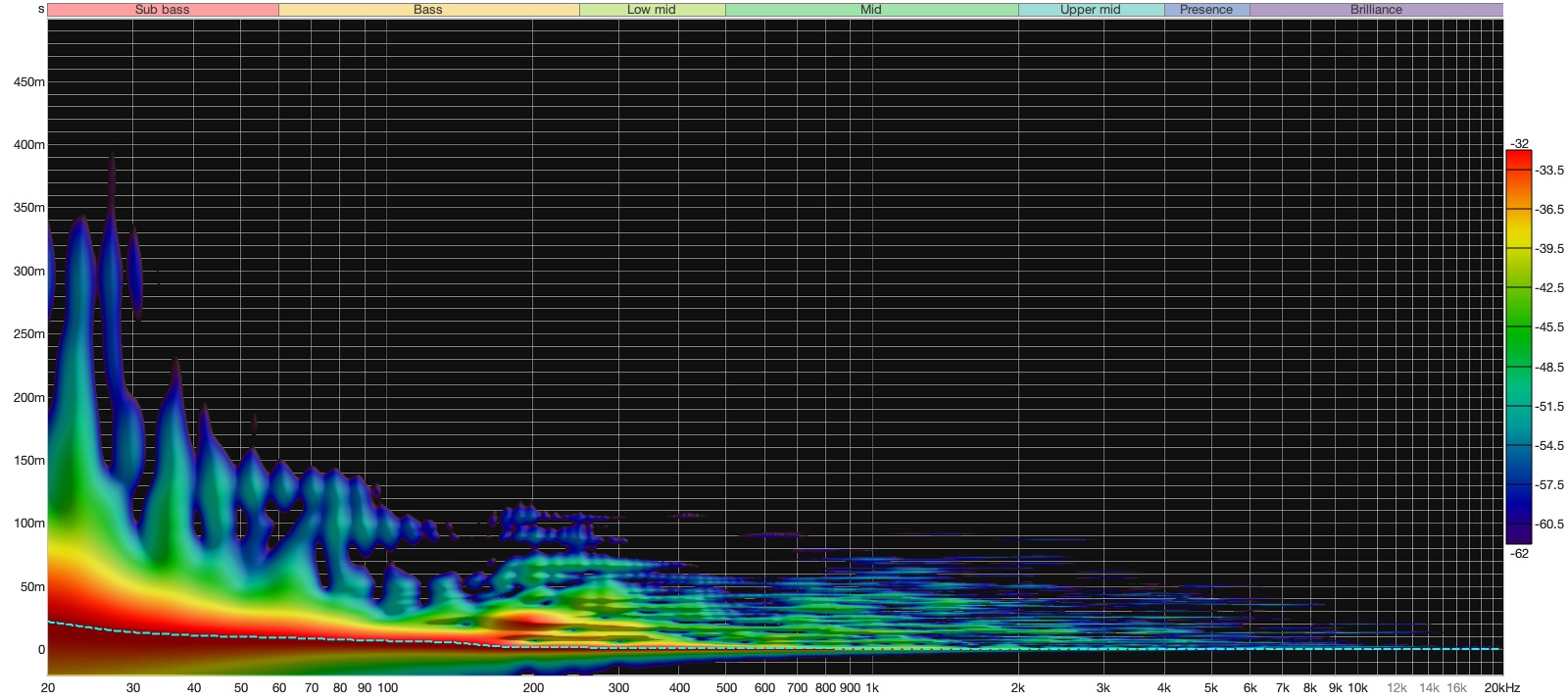Image resolution: width=1568 pixels, height=700 pixels.
Task: Select the Bass frequency band label
Action: point(428,10)
